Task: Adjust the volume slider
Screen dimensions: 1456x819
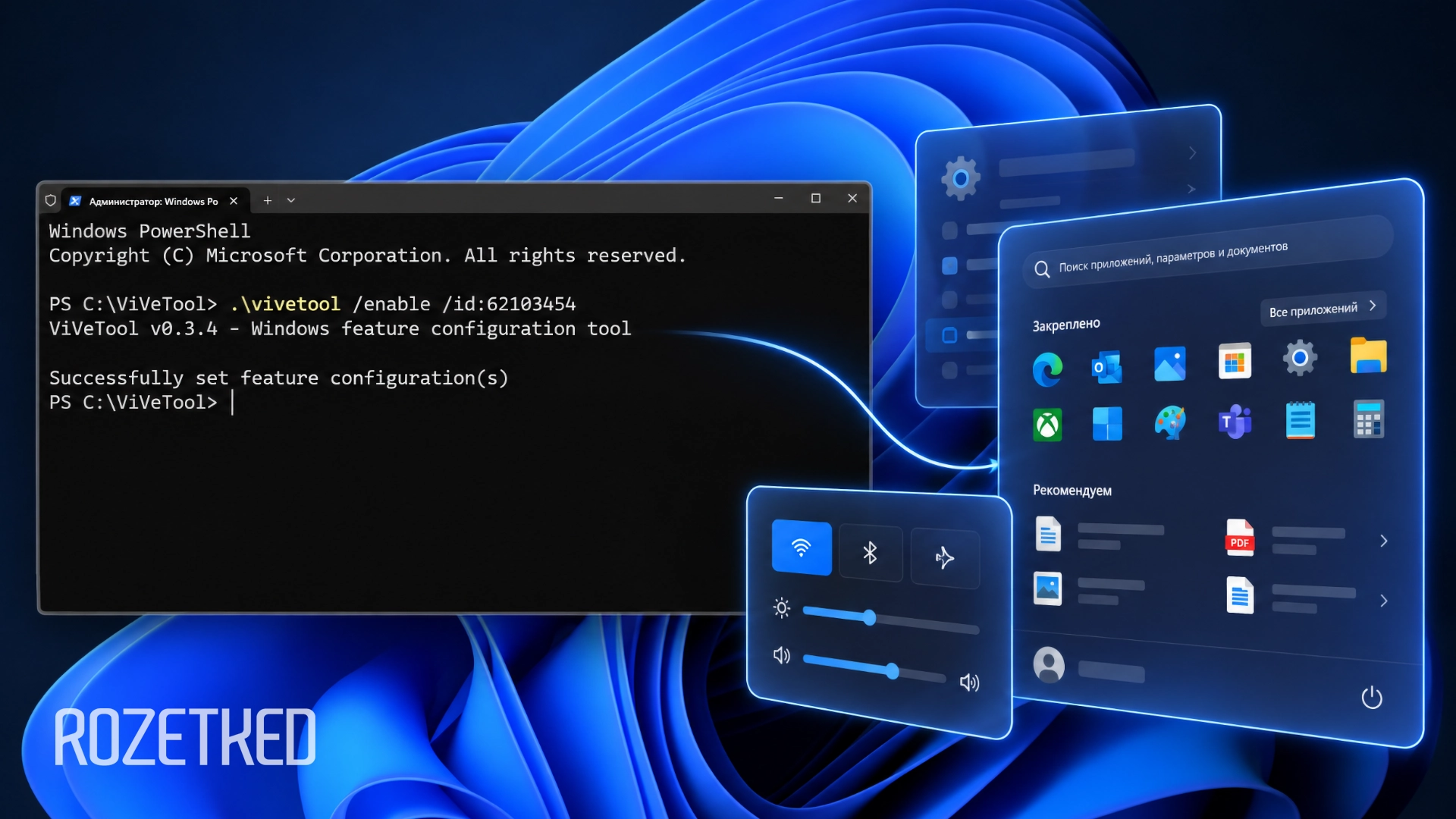Action: pyautogui.click(x=874, y=669)
